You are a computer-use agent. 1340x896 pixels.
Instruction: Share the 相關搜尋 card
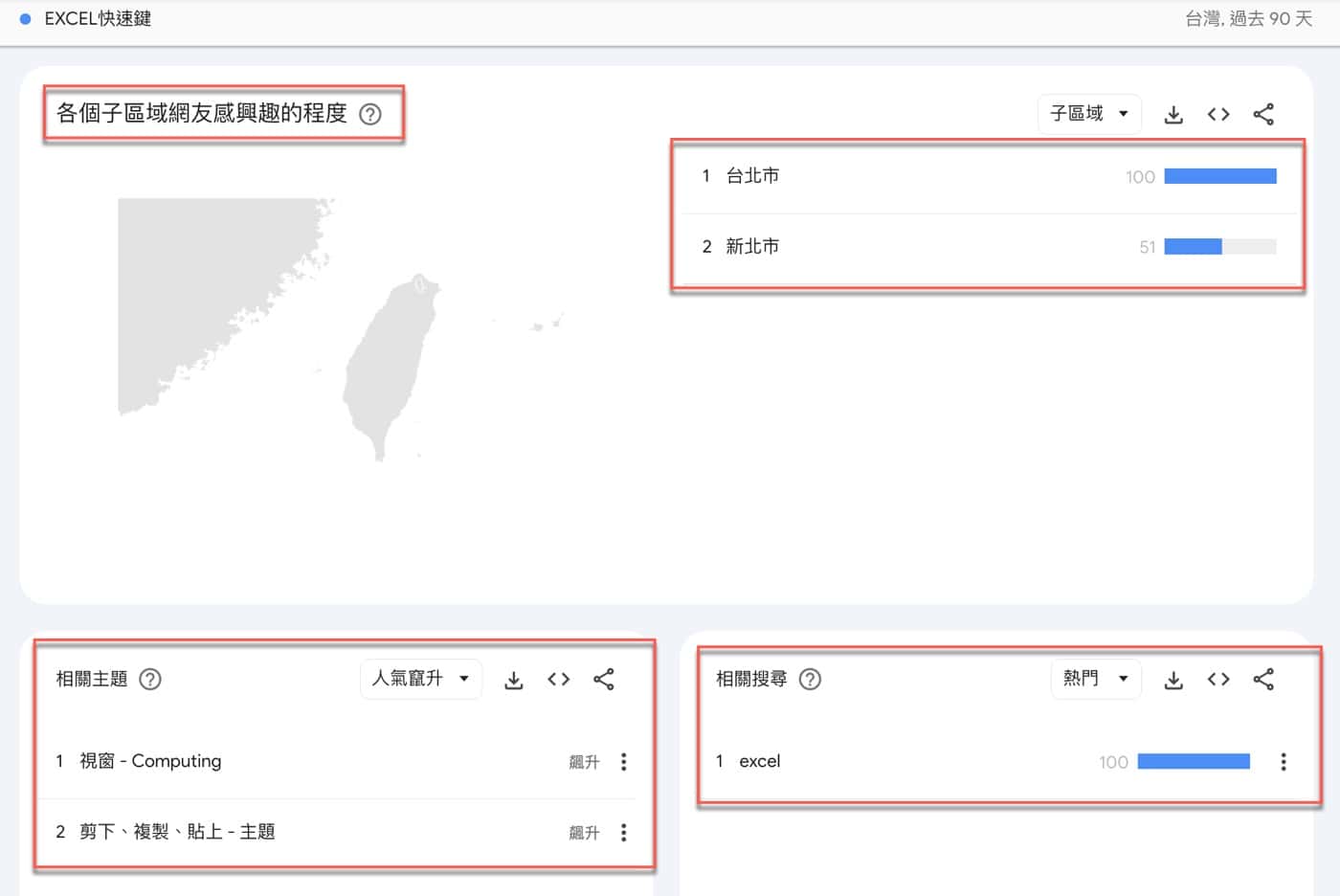[1263, 680]
